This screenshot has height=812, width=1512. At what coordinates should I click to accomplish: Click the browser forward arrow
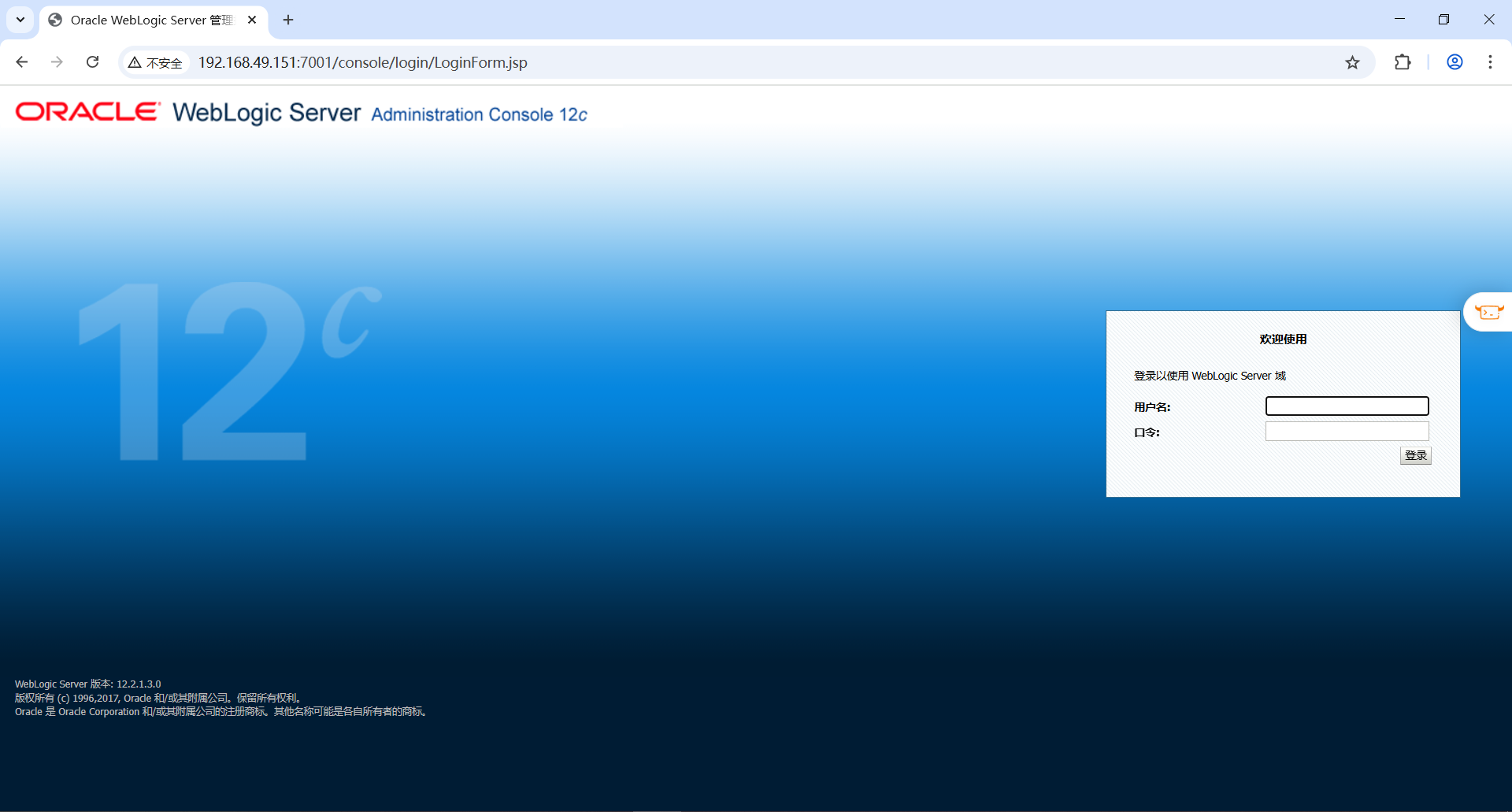[x=57, y=62]
